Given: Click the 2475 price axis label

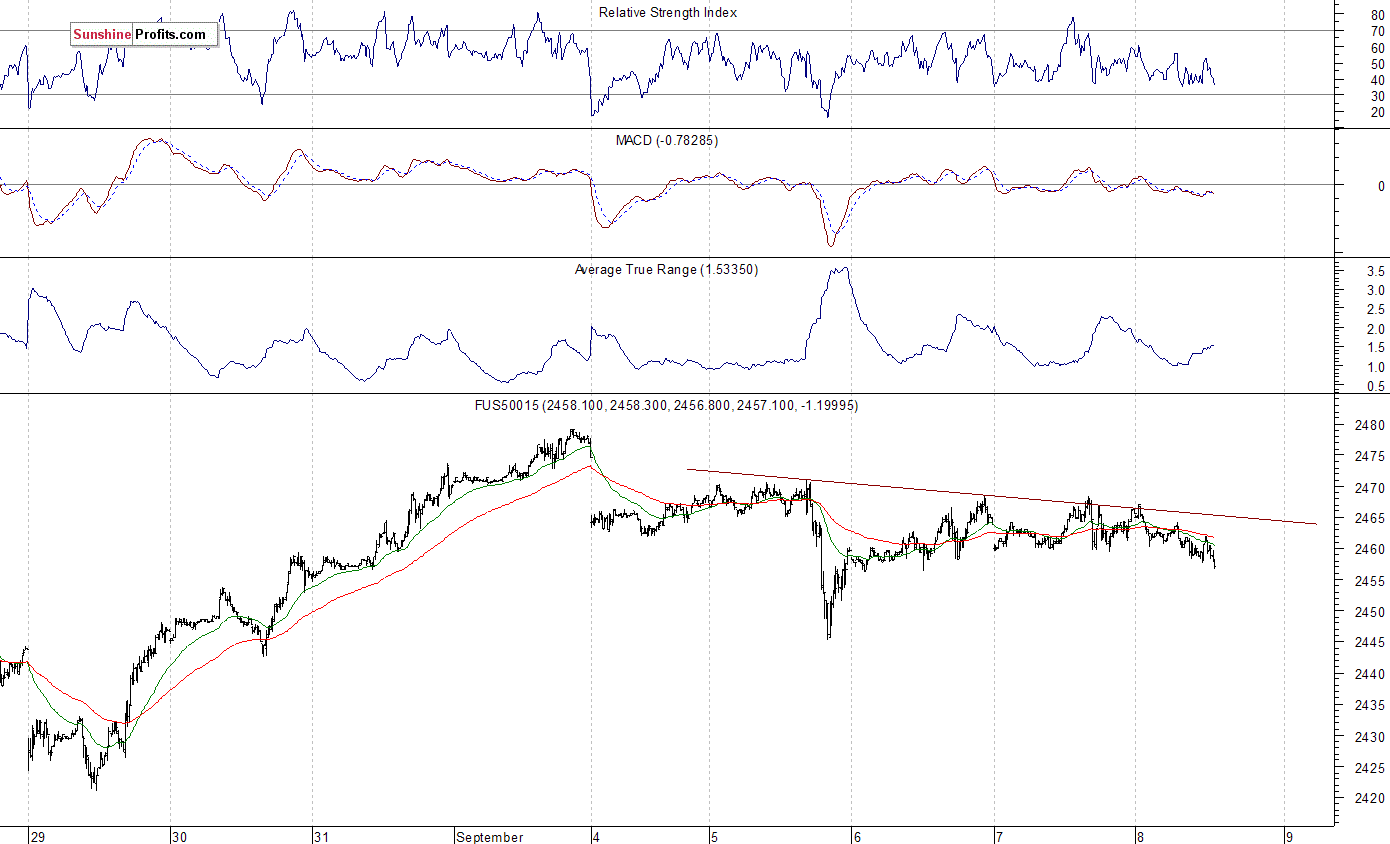Looking at the screenshot, I should [1372, 456].
